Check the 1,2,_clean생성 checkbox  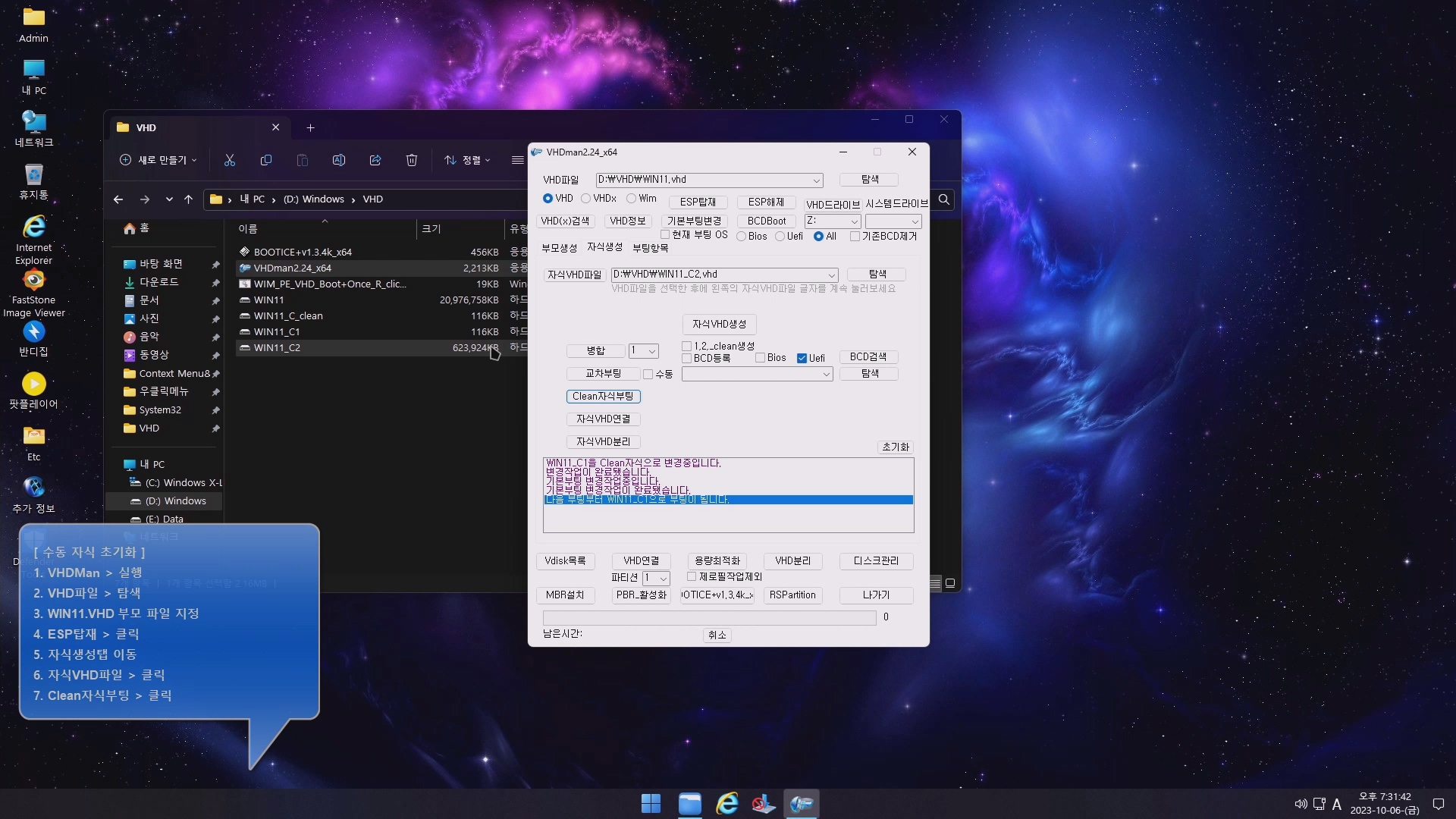pos(686,347)
